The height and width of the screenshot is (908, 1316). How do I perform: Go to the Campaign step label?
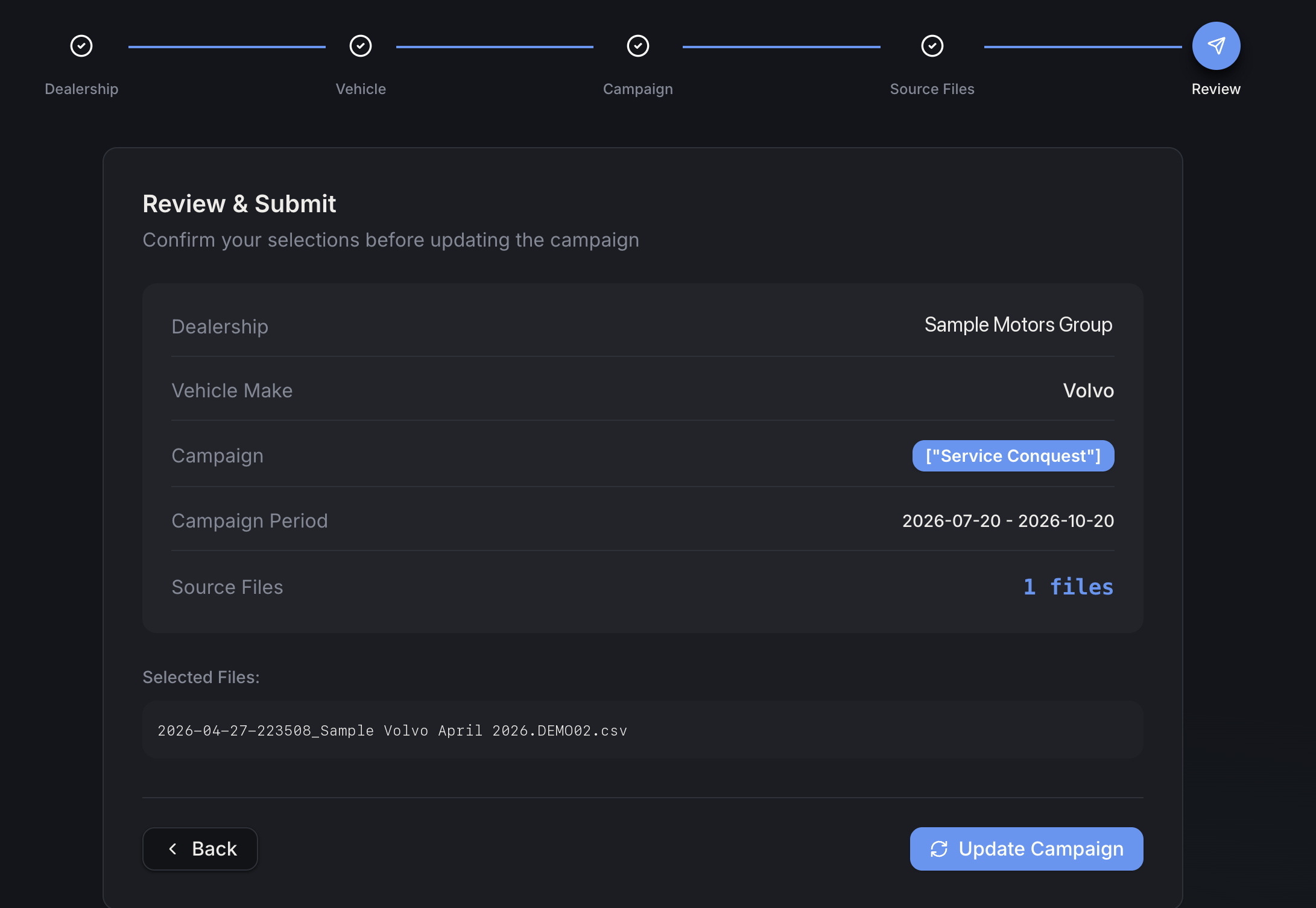pos(638,89)
